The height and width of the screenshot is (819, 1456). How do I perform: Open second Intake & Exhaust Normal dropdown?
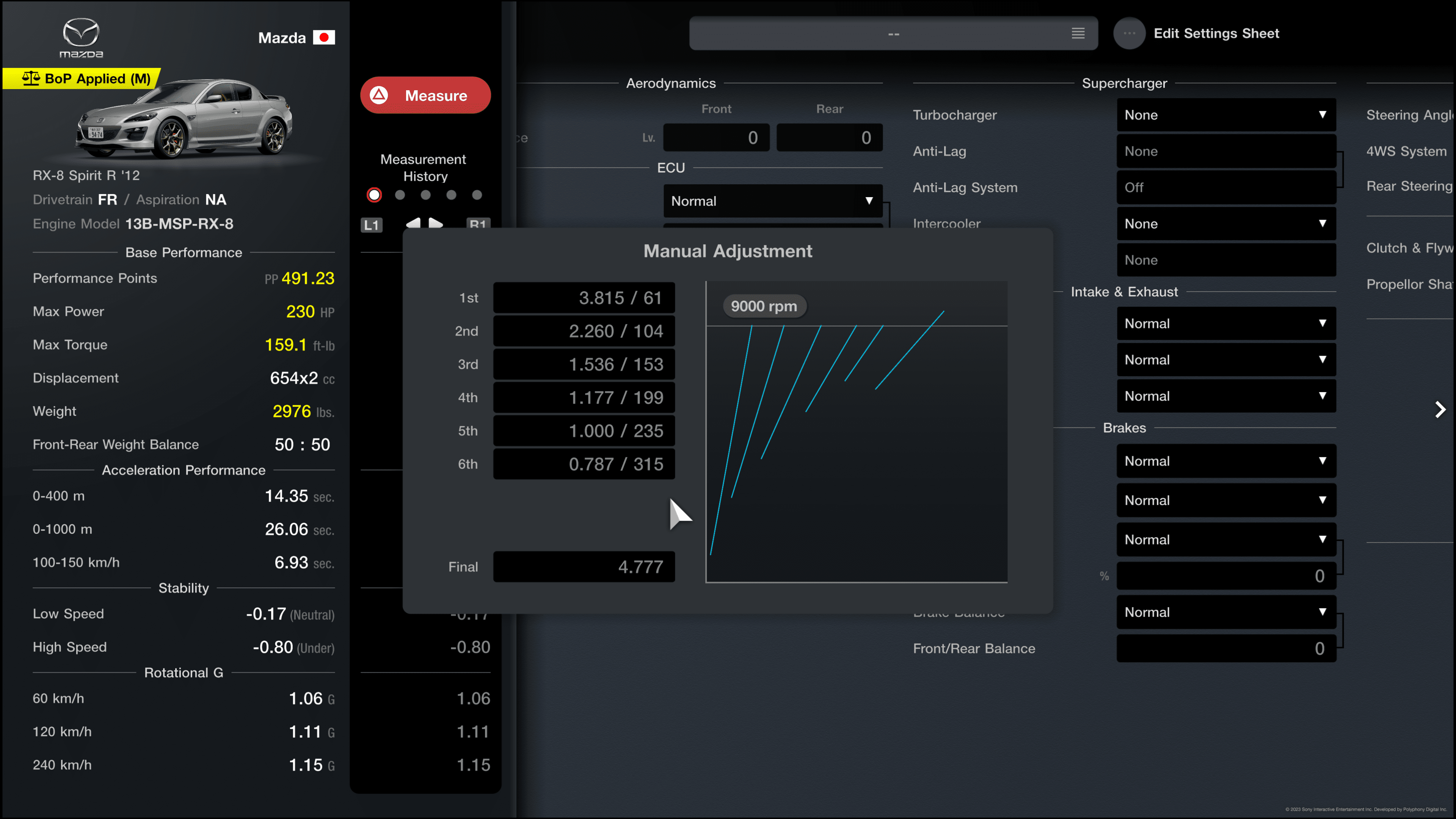point(1226,359)
